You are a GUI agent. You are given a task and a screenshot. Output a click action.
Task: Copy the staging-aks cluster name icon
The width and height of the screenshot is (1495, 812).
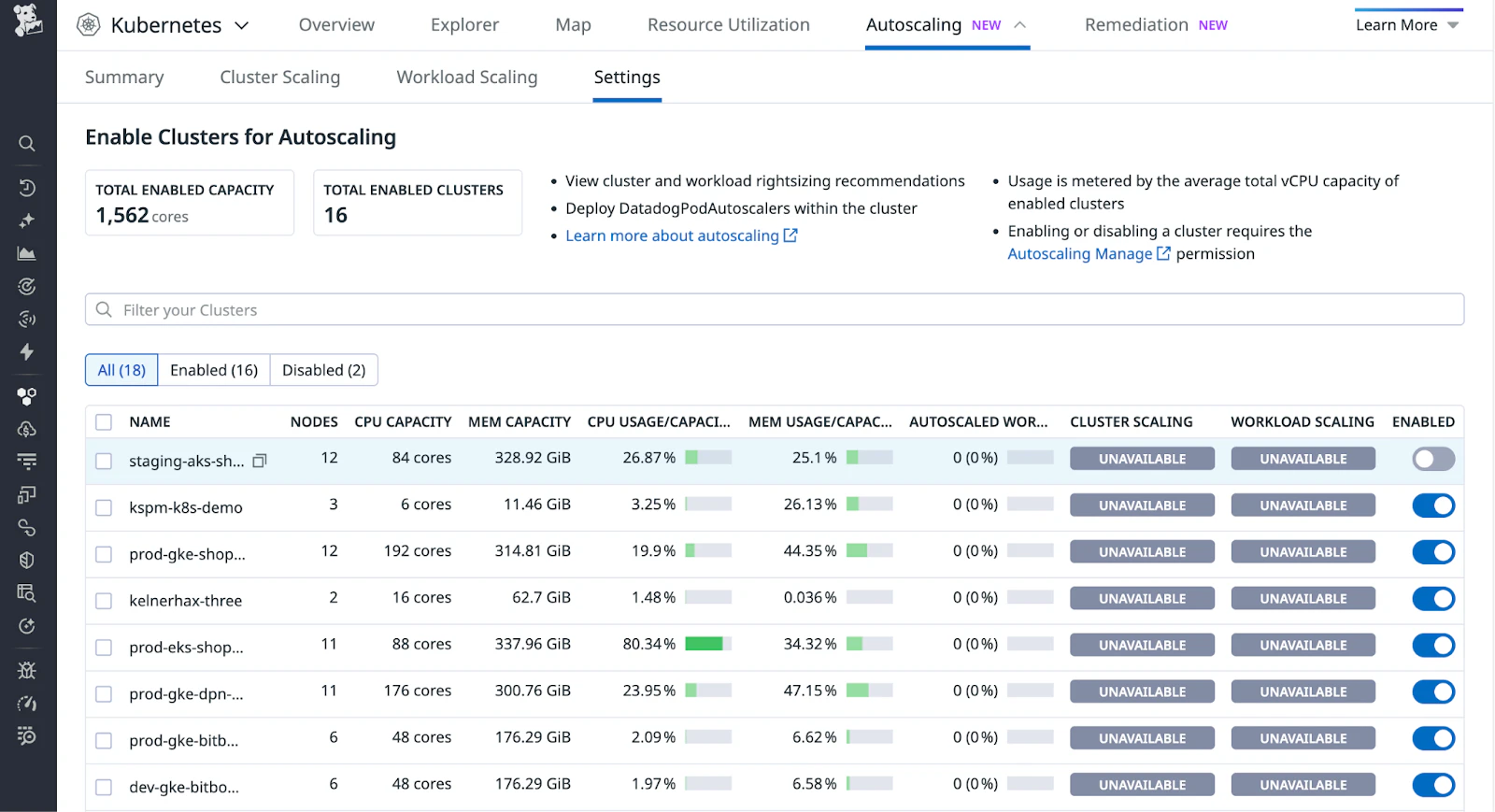pos(260,461)
